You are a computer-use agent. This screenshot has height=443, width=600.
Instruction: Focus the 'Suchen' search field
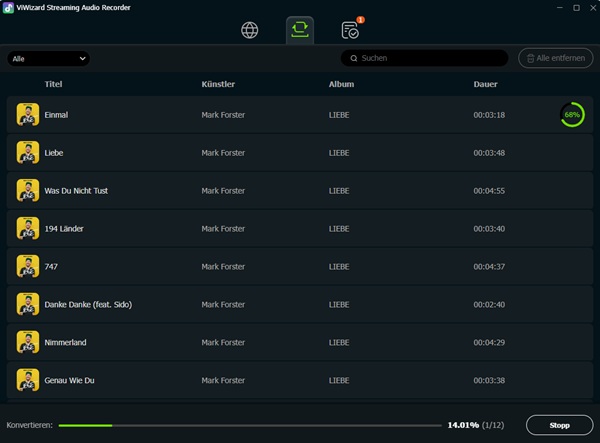(x=424, y=58)
